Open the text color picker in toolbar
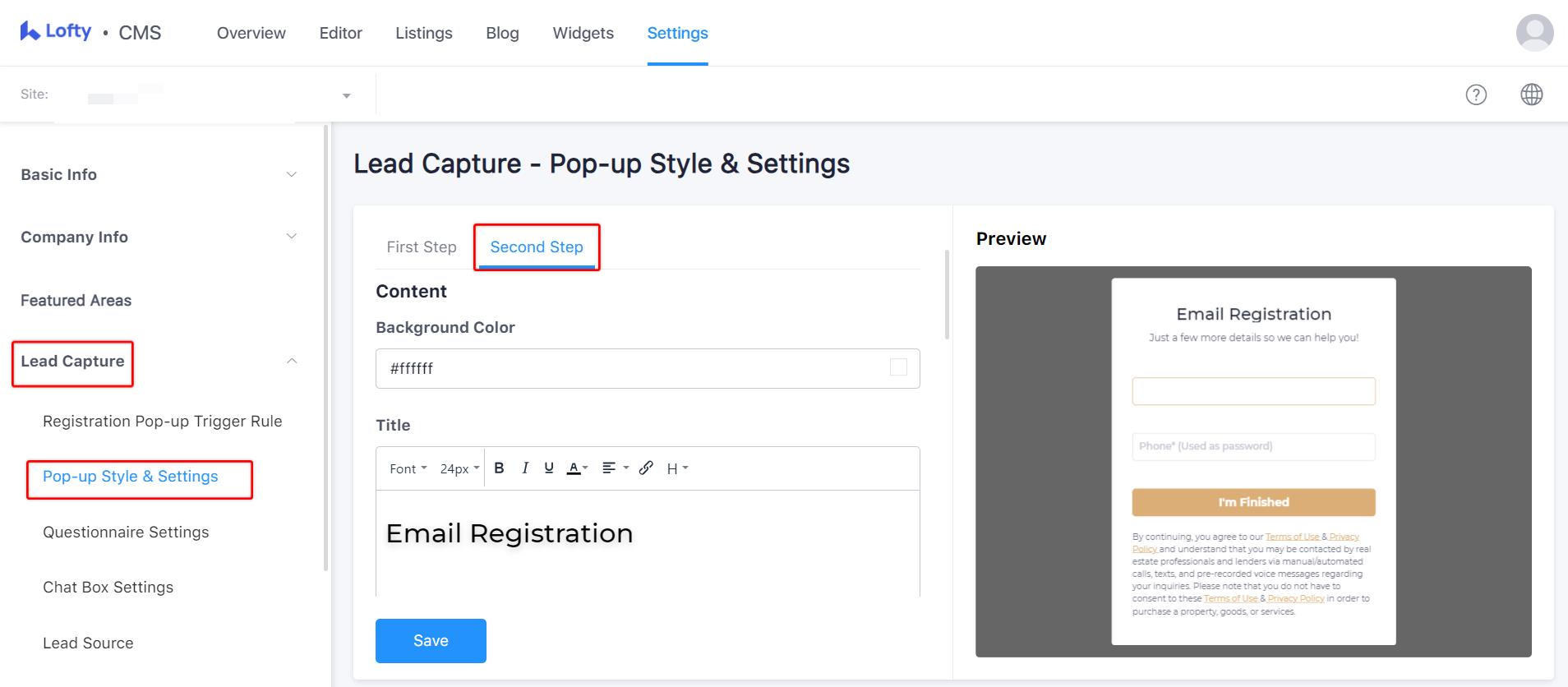 pos(578,468)
